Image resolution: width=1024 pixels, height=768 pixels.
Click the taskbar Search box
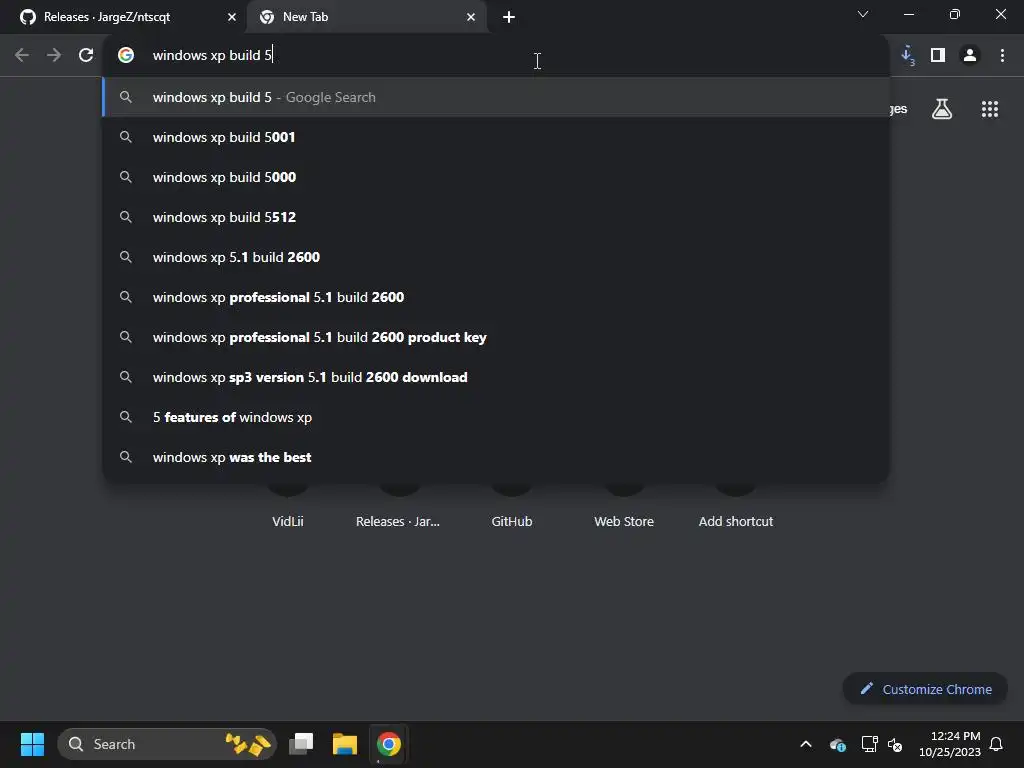pyautogui.click(x=167, y=744)
